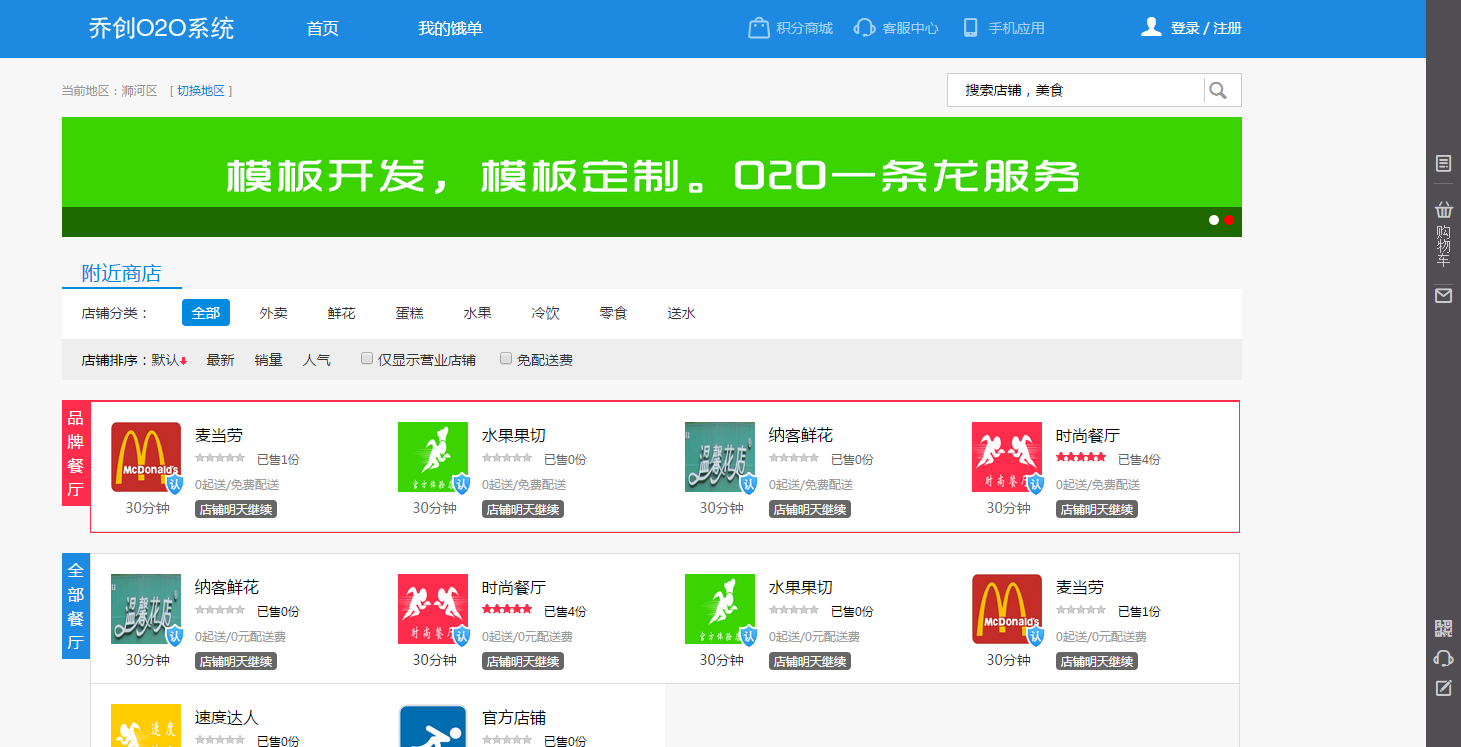Open the 麦当劳 store page
The width and height of the screenshot is (1461, 747).
point(216,435)
